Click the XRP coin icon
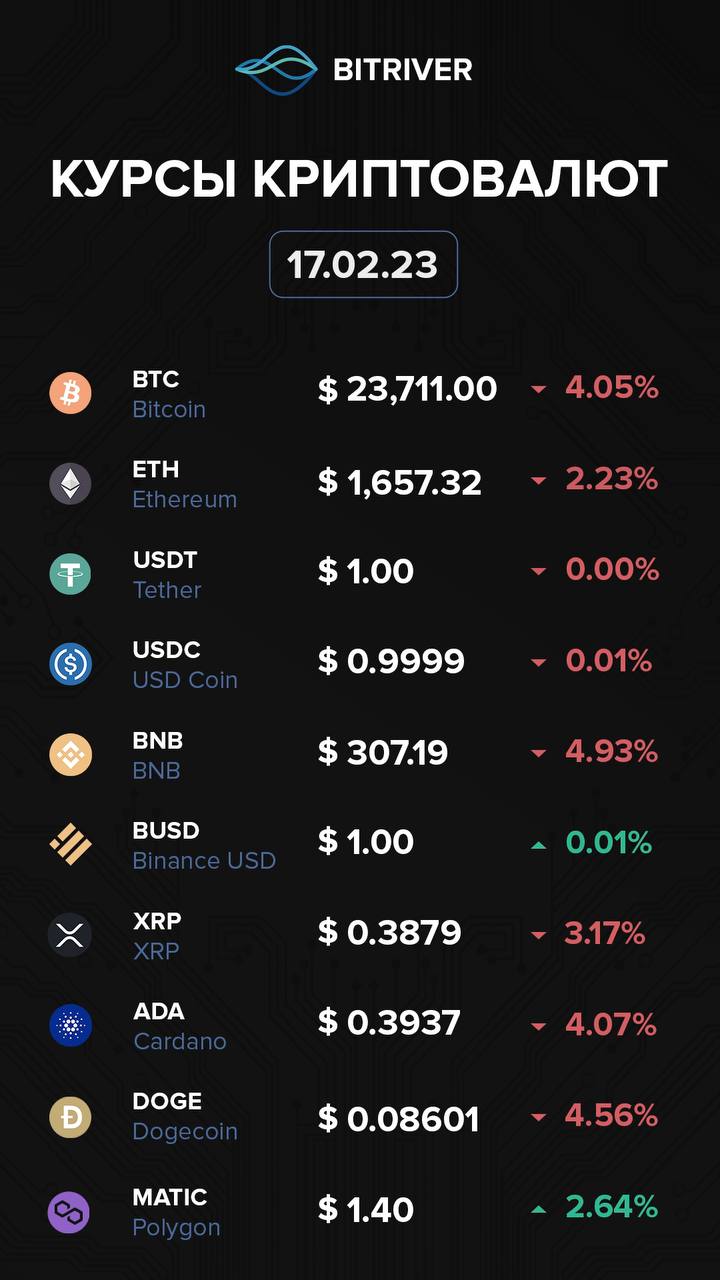This screenshot has width=720, height=1280. pyautogui.click(x=70, y=935)
